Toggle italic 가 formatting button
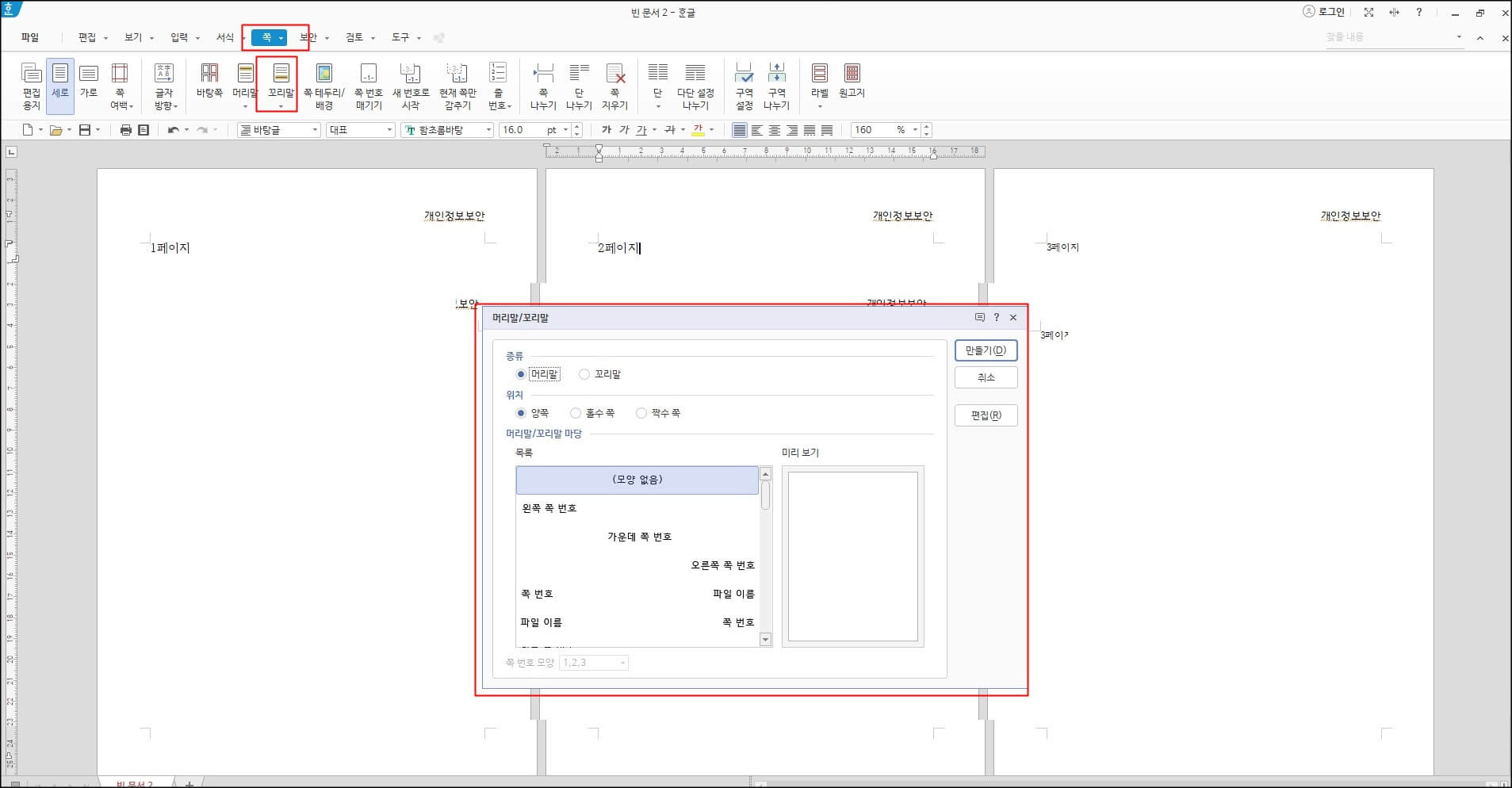The height and width of the screenshot is (788, 1512). click(x=624, y=130)
